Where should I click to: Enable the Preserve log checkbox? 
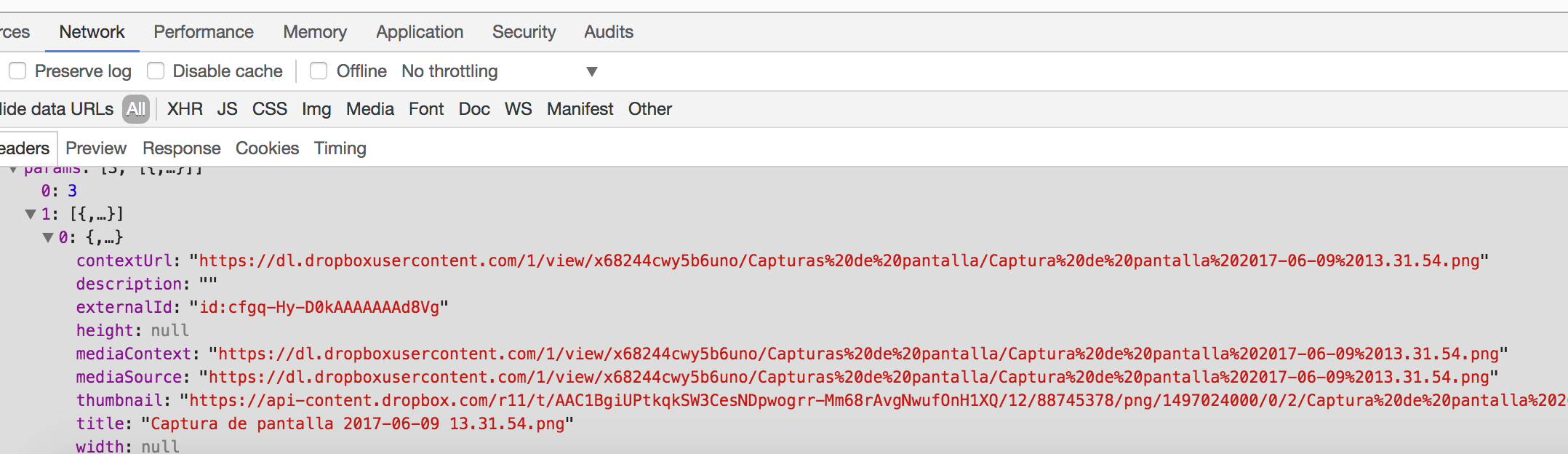click(x=17, y=71)
